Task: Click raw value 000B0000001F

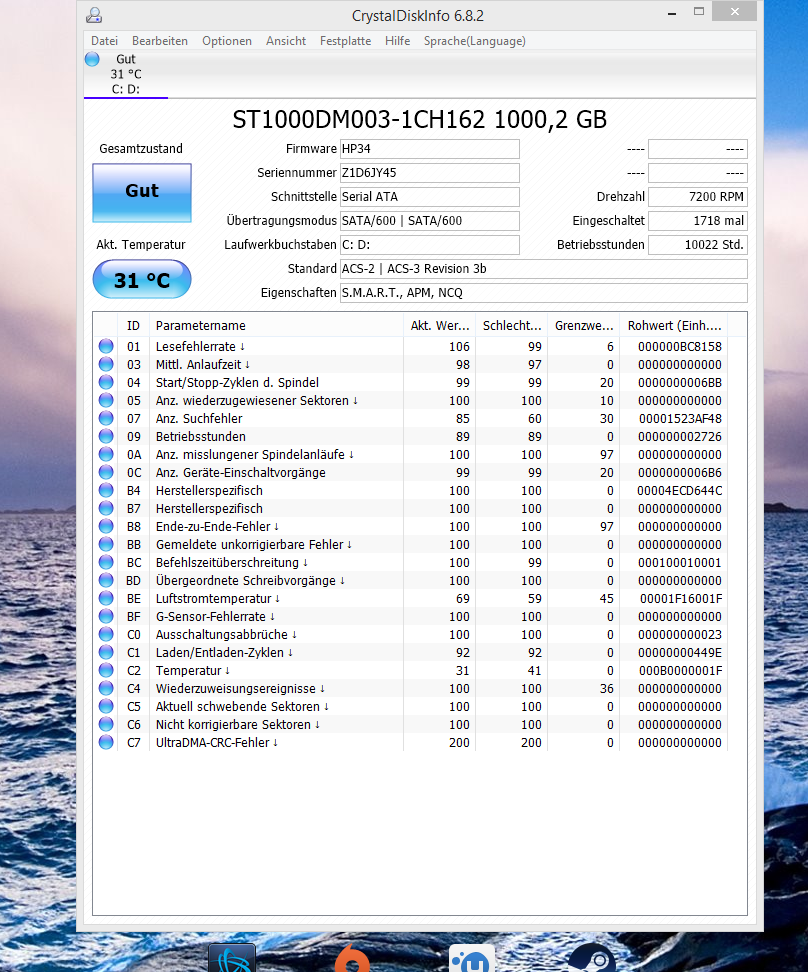Action: [x=680, y=670]
